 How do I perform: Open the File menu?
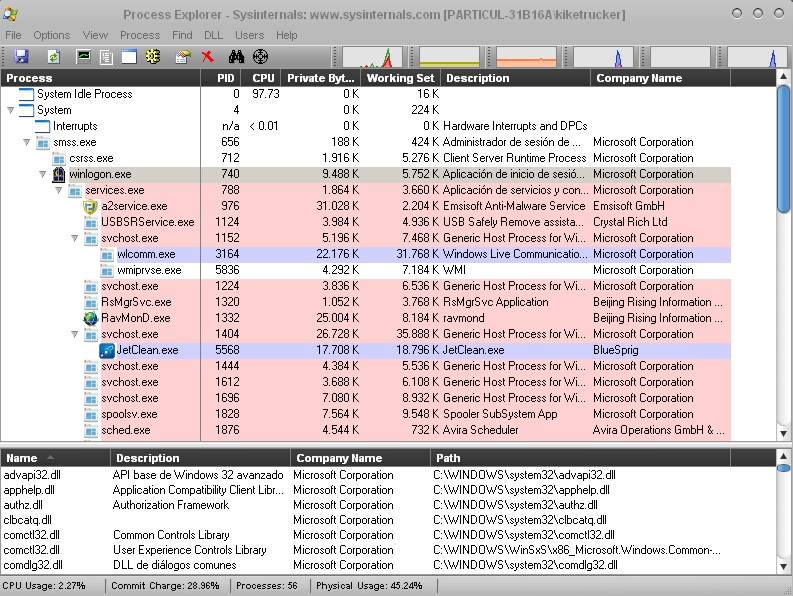point(13,35)
